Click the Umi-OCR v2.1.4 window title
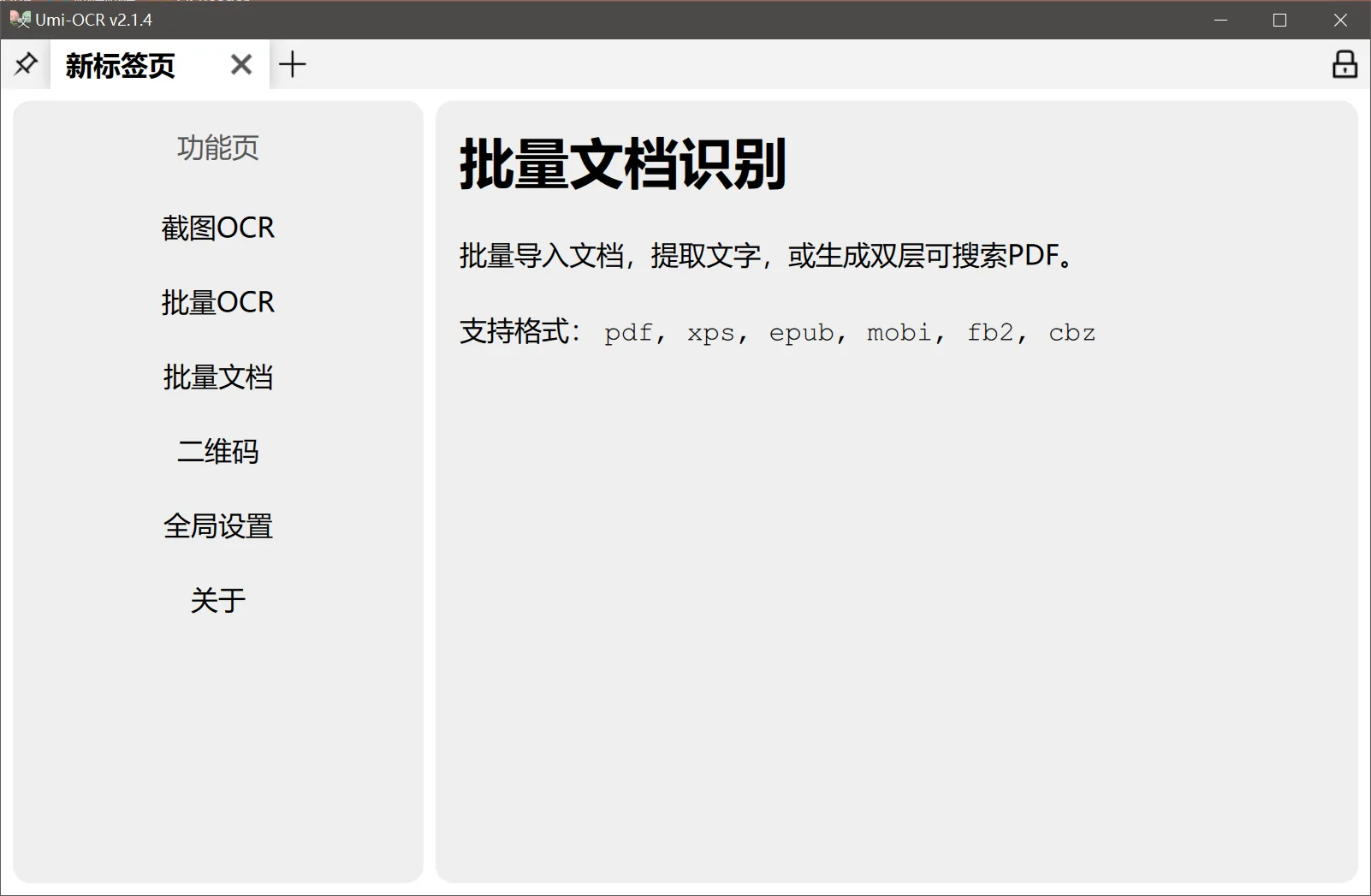Screen dimensions: 1371x896 coord(94,20)
